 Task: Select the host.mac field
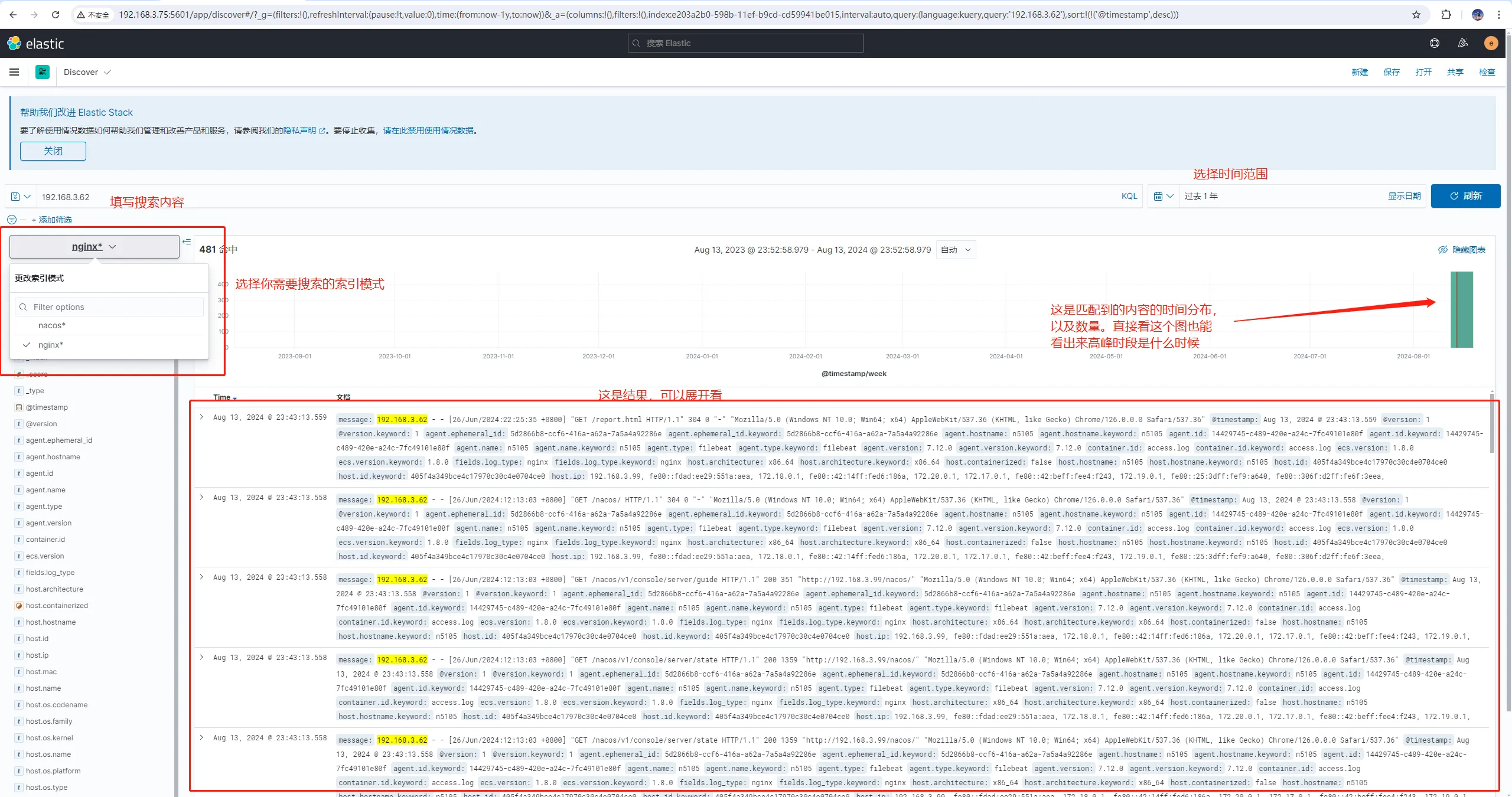(41, 672)
